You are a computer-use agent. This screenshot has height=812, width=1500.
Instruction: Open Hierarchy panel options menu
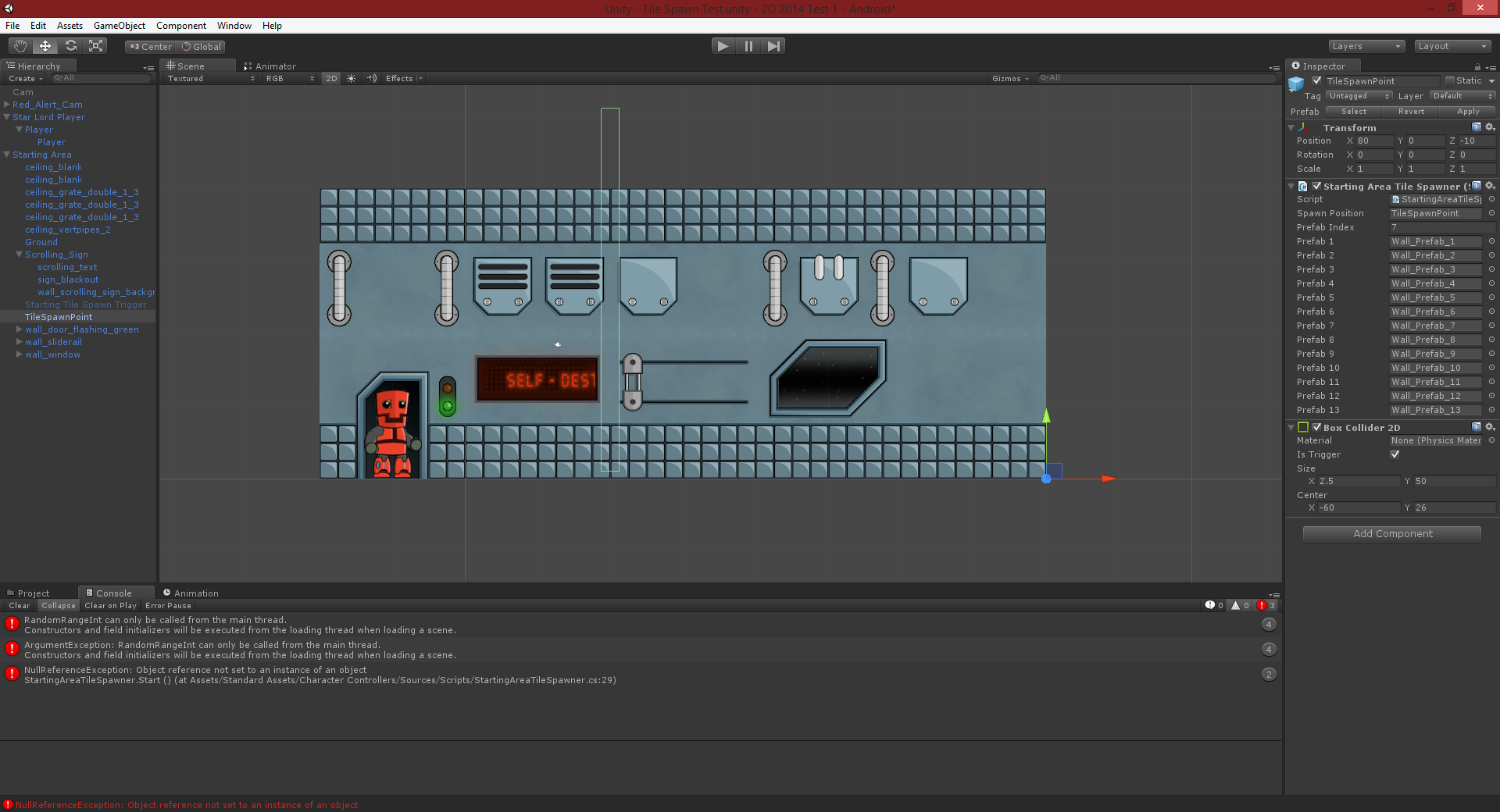pyautogui.click(x=148, y=68)
